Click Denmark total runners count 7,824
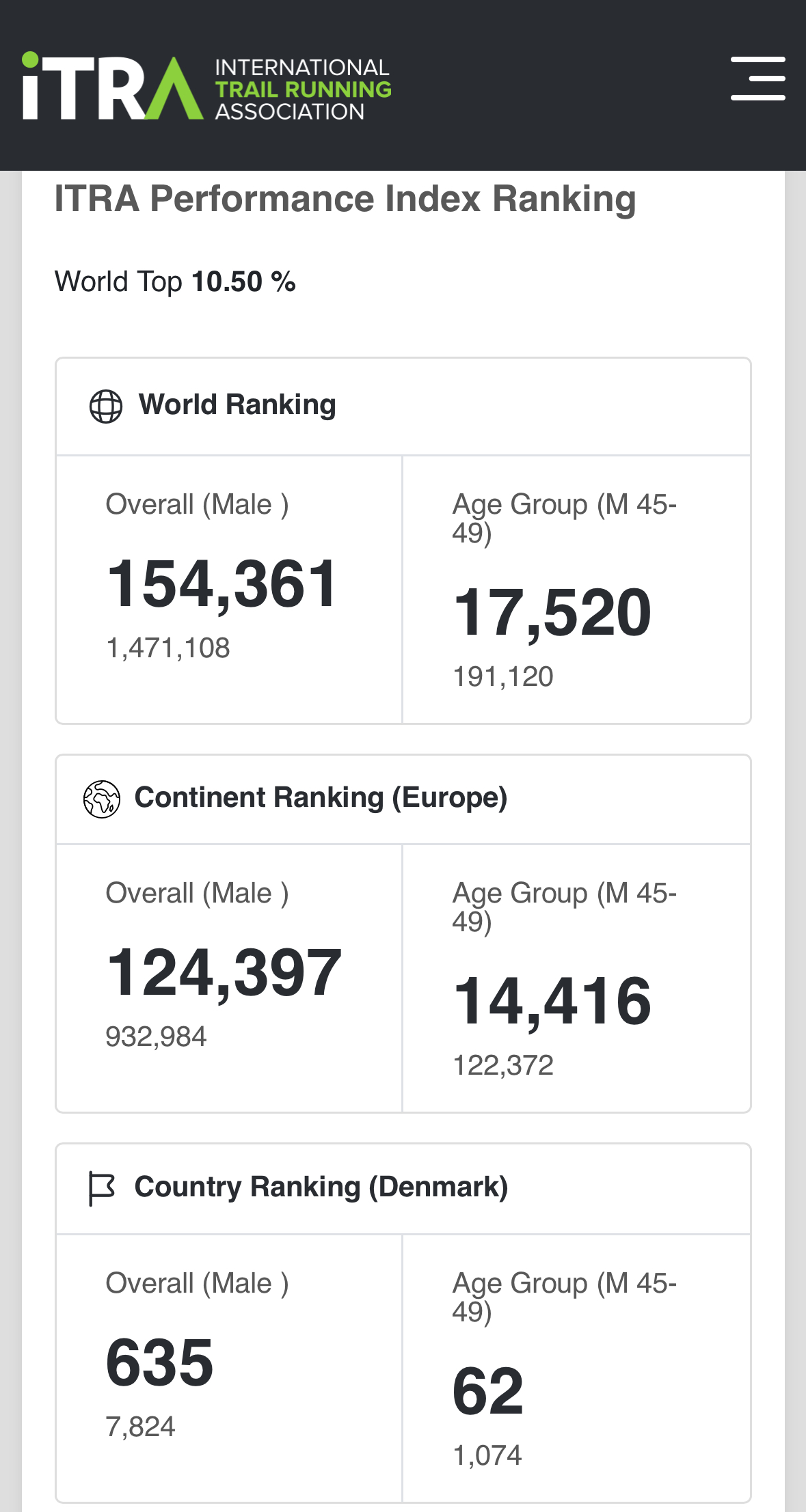This screenshot has height=1512, width=806. point(141,1427)
